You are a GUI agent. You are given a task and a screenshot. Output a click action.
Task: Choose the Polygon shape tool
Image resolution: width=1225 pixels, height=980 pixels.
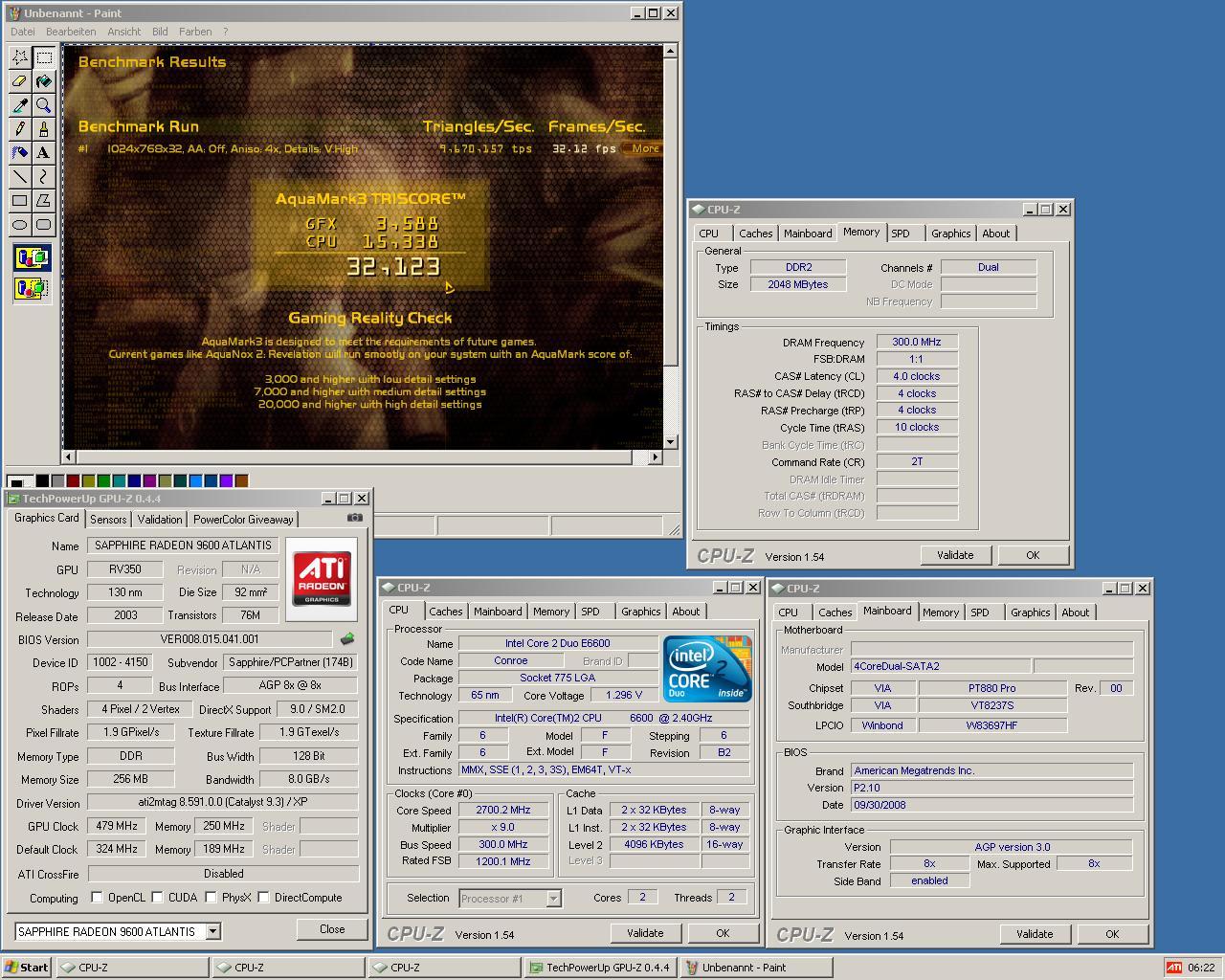44,201
